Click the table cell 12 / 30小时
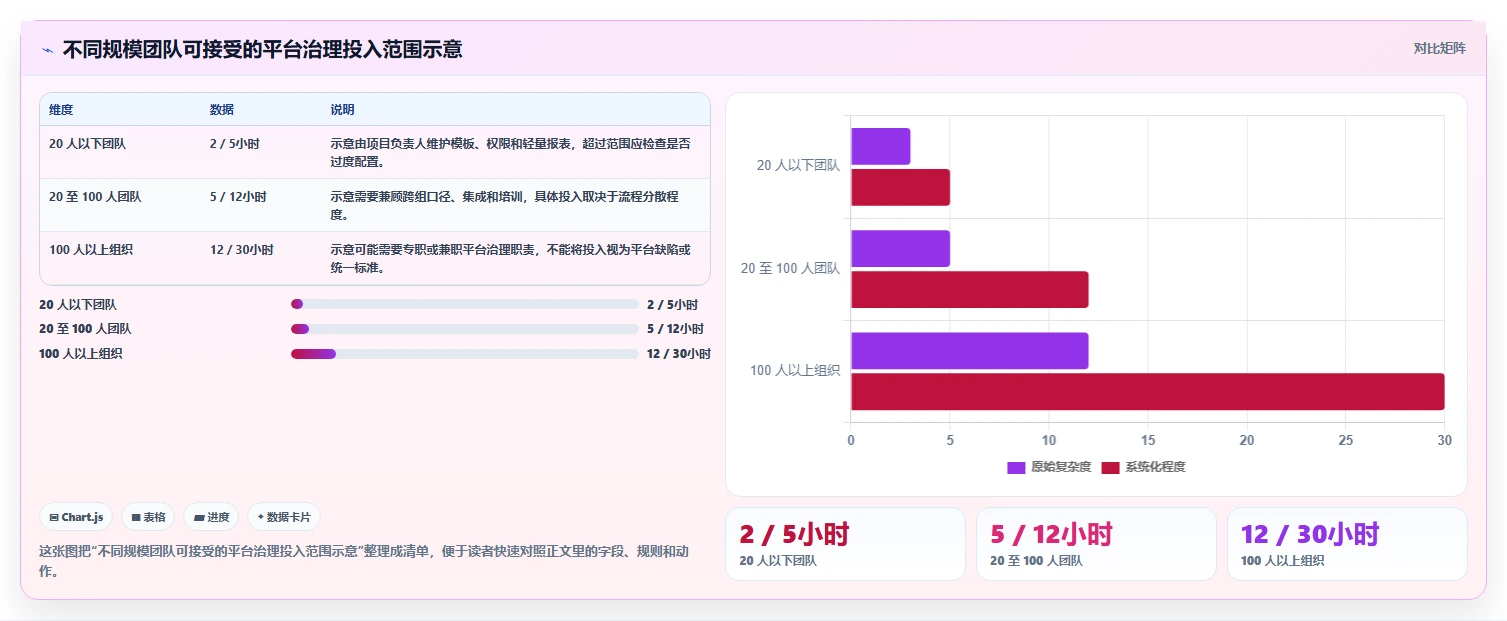The width and height of the screenshot is (1507, 621). pos(242,250)
